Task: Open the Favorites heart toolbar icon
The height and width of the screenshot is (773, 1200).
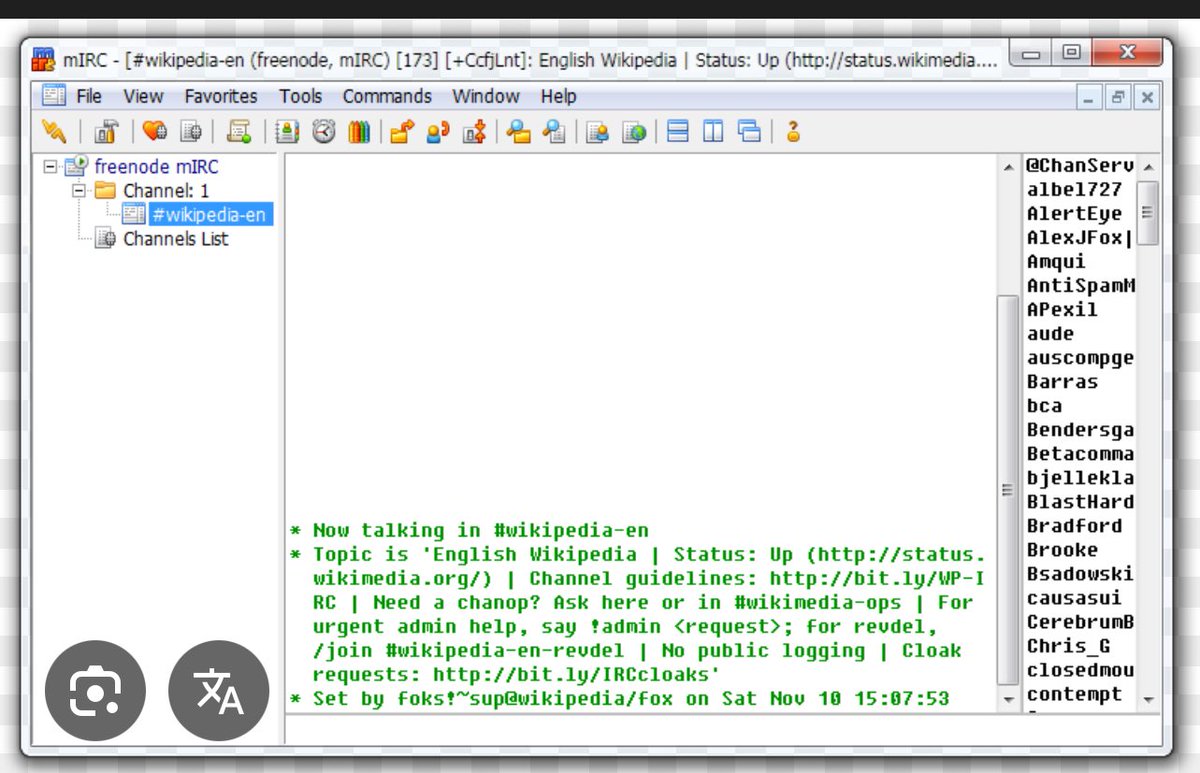Action: coord(154,132)
